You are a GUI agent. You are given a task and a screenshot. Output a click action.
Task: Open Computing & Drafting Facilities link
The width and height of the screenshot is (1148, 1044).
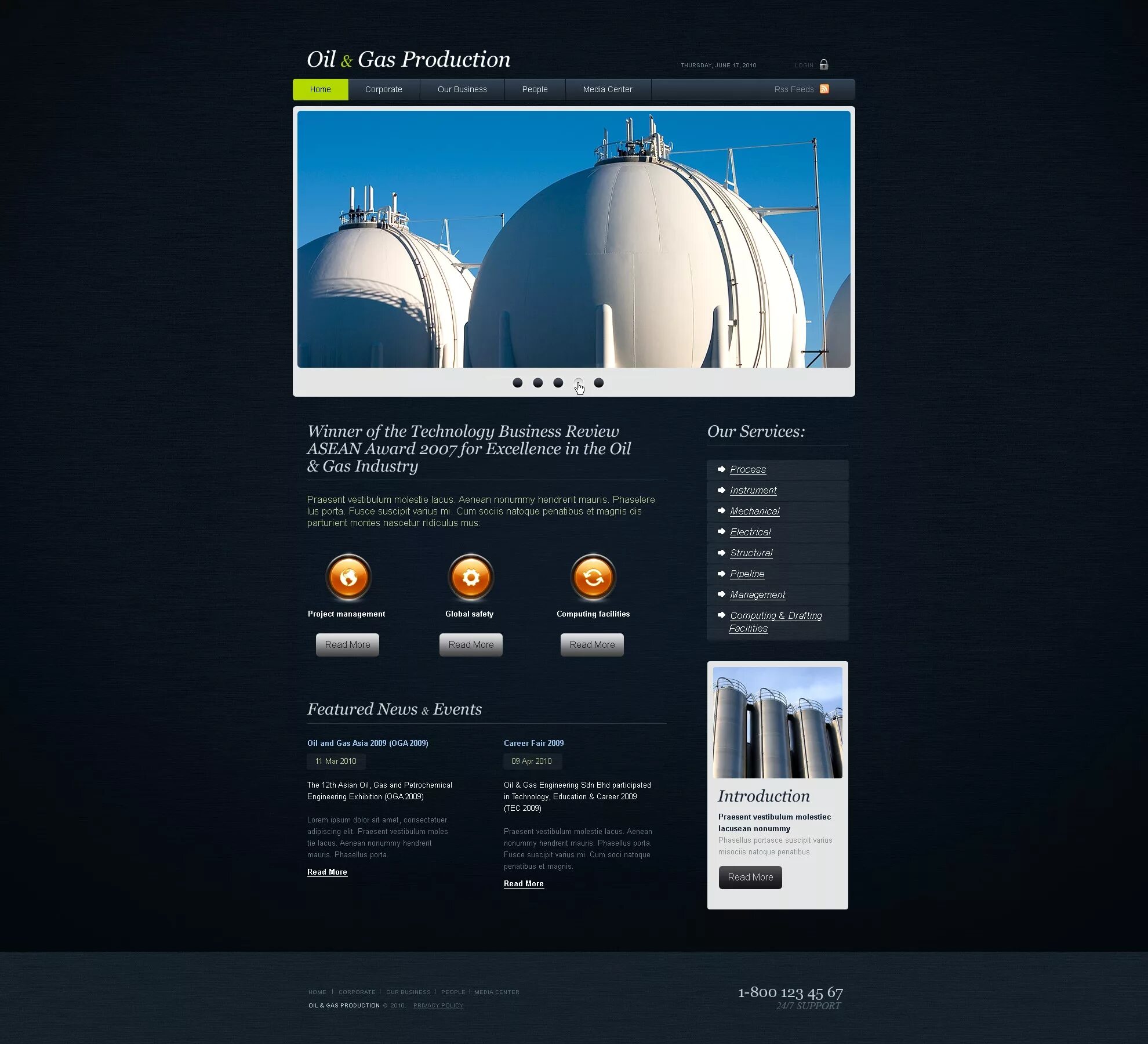(776, 622)
